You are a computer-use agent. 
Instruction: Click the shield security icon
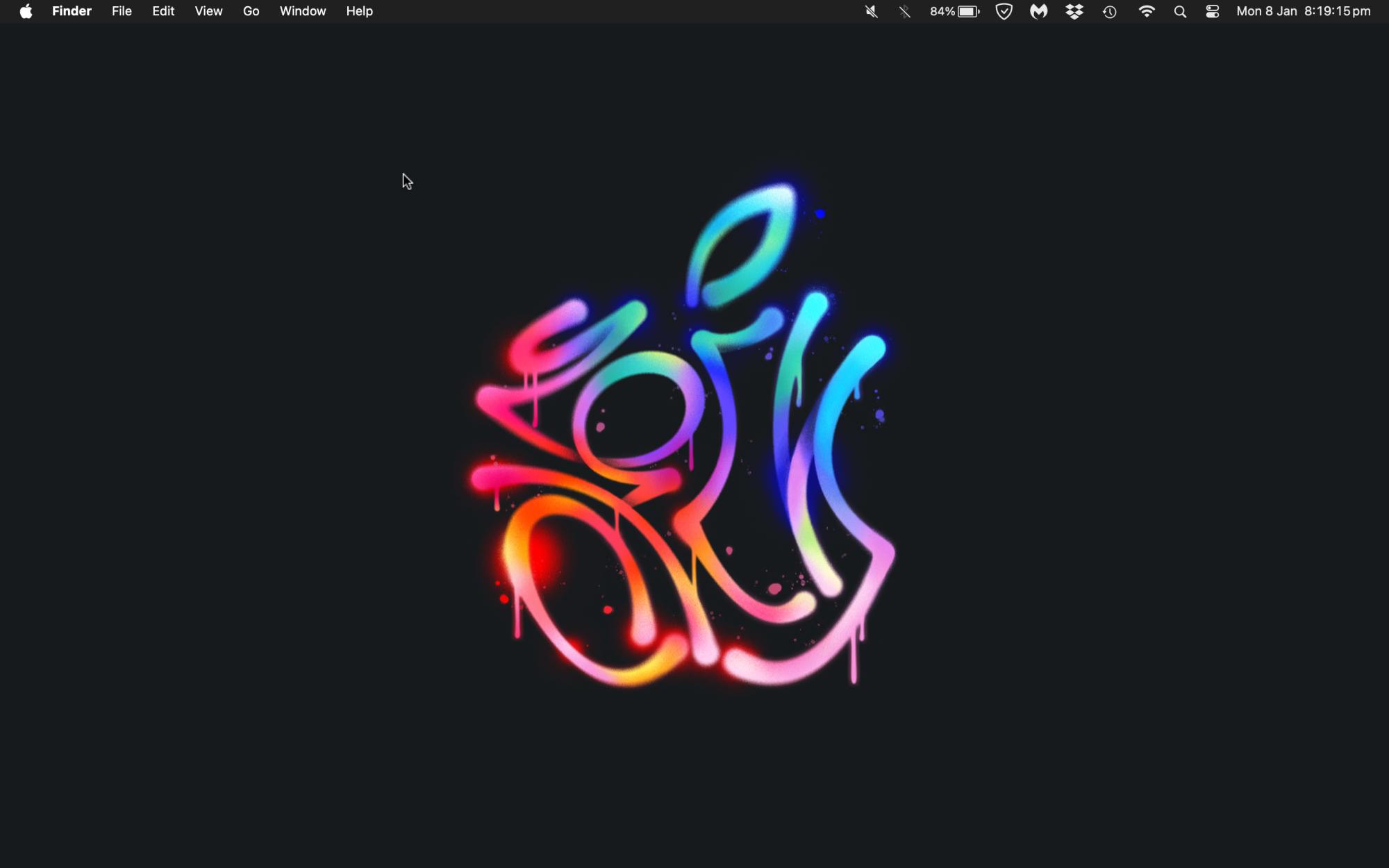(x=1004, y=11)
